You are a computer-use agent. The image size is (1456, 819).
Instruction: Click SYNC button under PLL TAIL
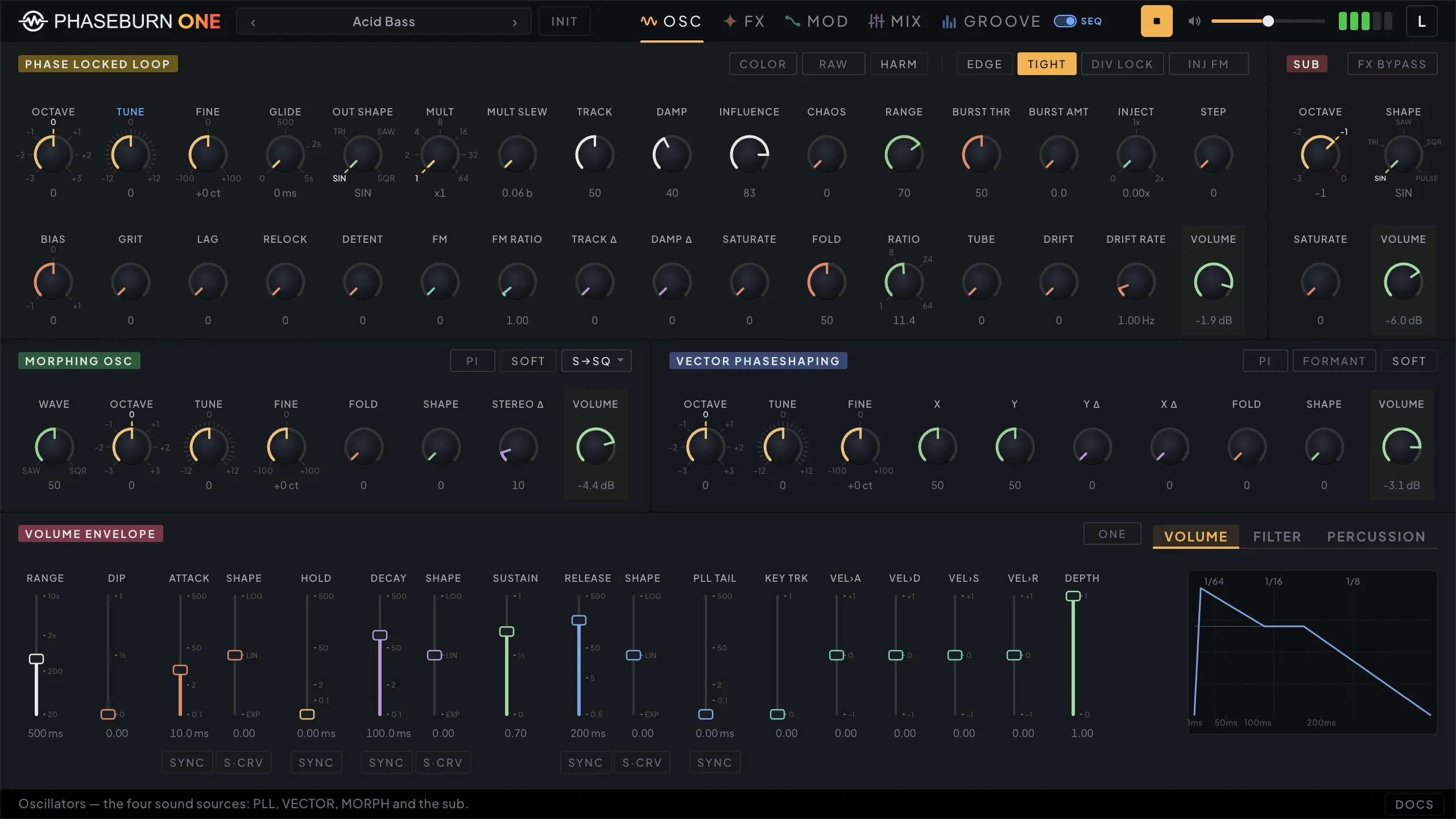tap(715, 763)
